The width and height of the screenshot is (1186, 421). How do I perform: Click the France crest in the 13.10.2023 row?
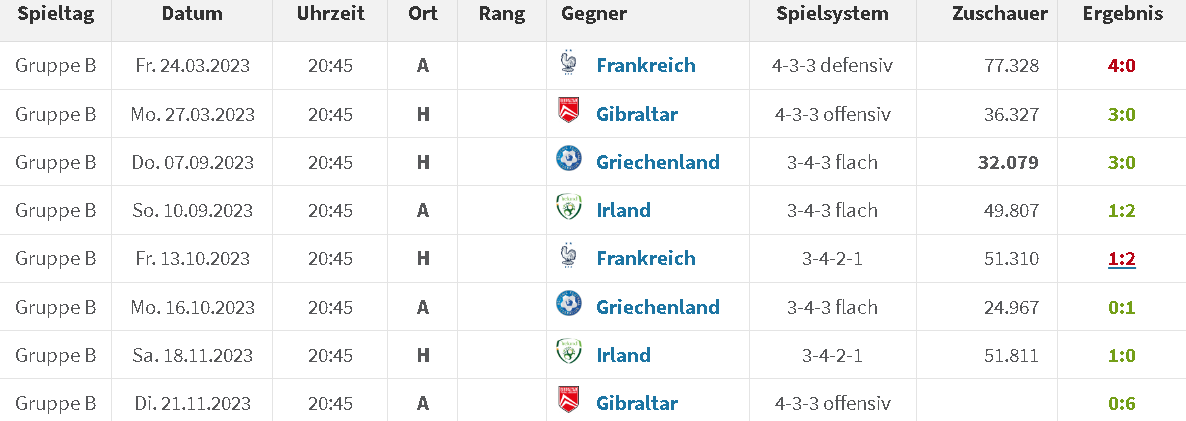point(568,257)
